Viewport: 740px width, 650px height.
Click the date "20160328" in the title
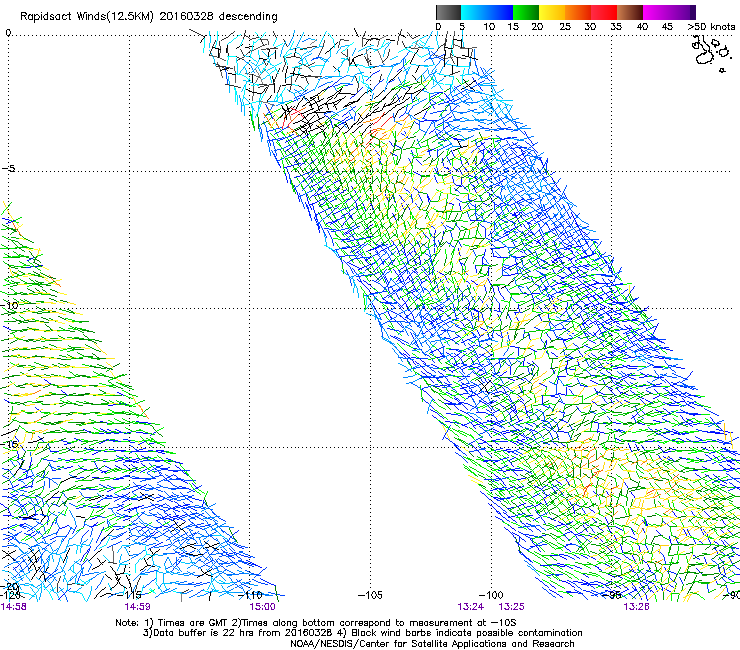coord(186,16)
